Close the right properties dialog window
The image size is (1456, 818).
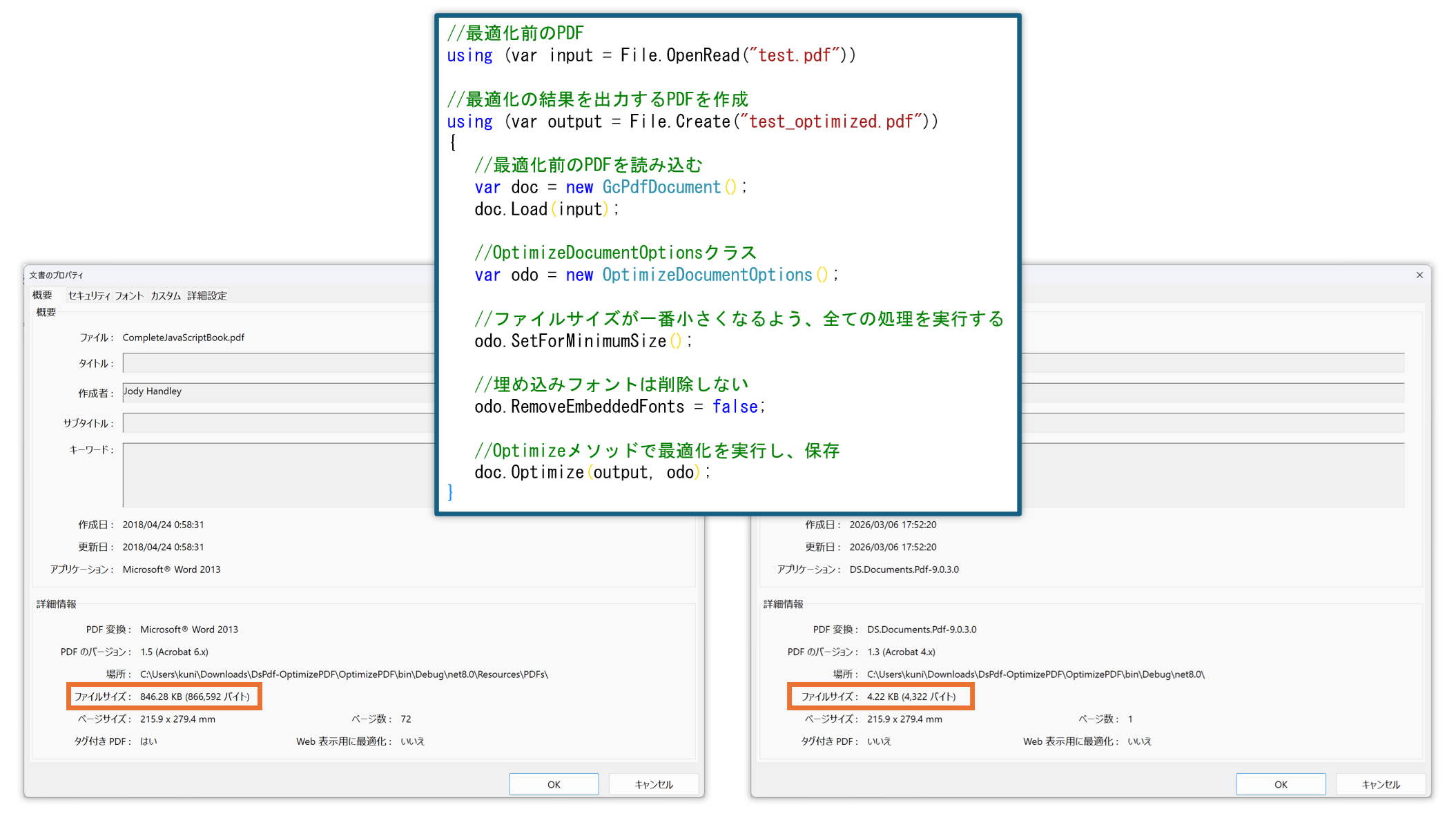tap(1419, 275)
